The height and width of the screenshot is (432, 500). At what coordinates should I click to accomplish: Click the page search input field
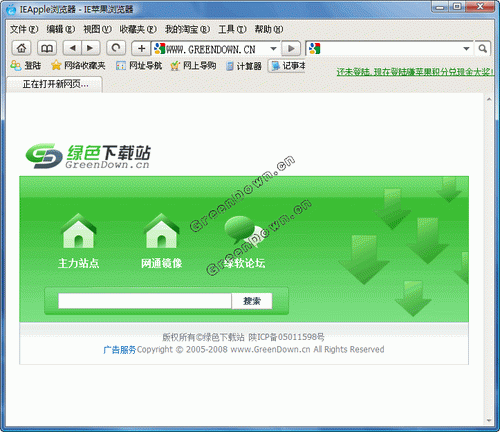click(145, 301)
